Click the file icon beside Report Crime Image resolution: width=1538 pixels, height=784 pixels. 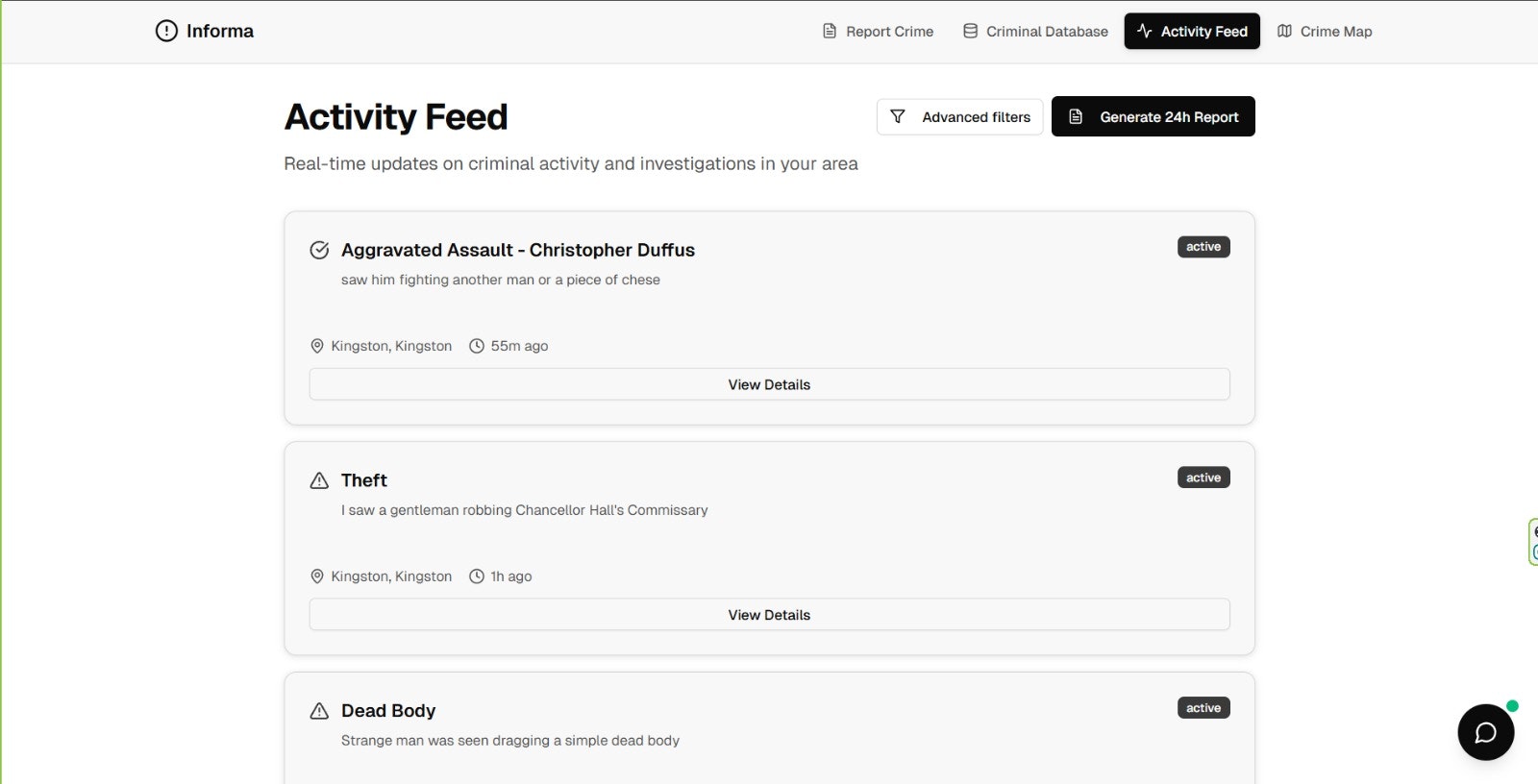point(830,31)
